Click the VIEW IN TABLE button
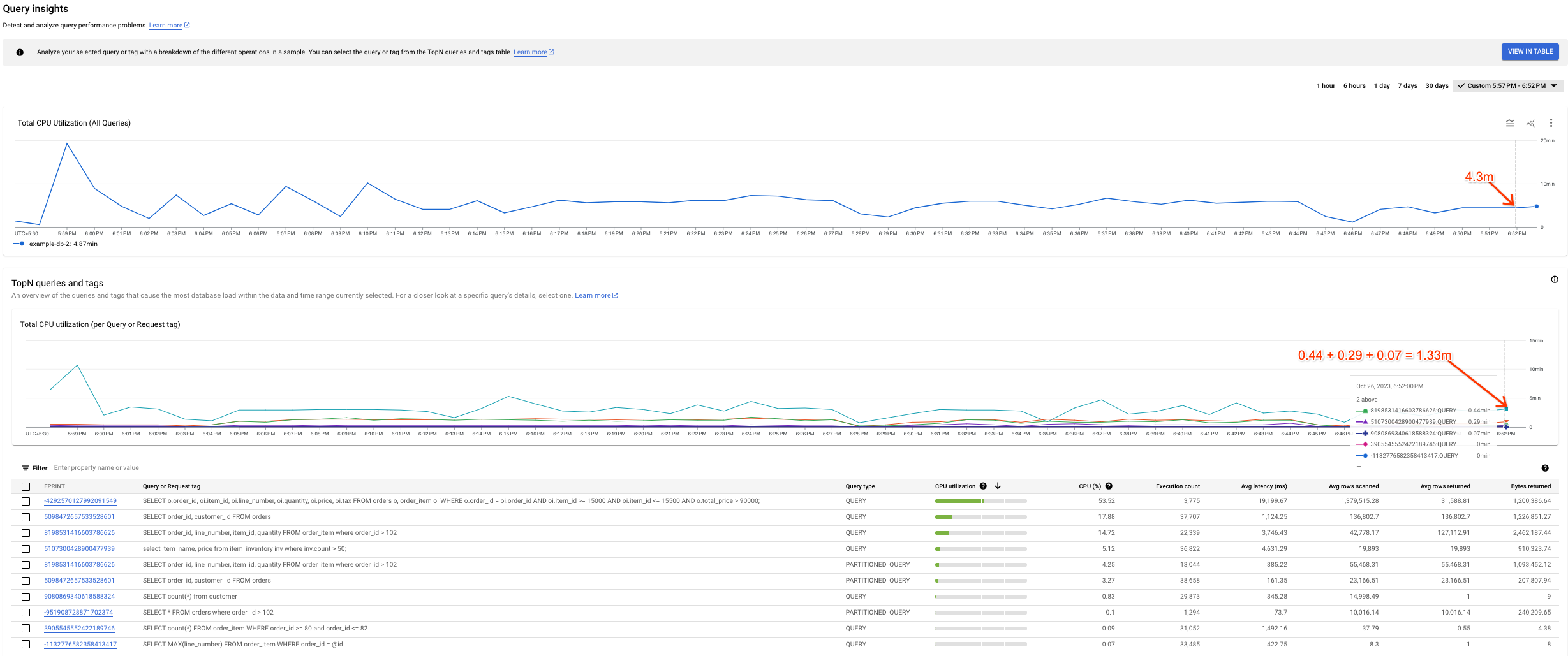The height and width of the screenshot is (656, 1568). click(x=1530, y=52)
